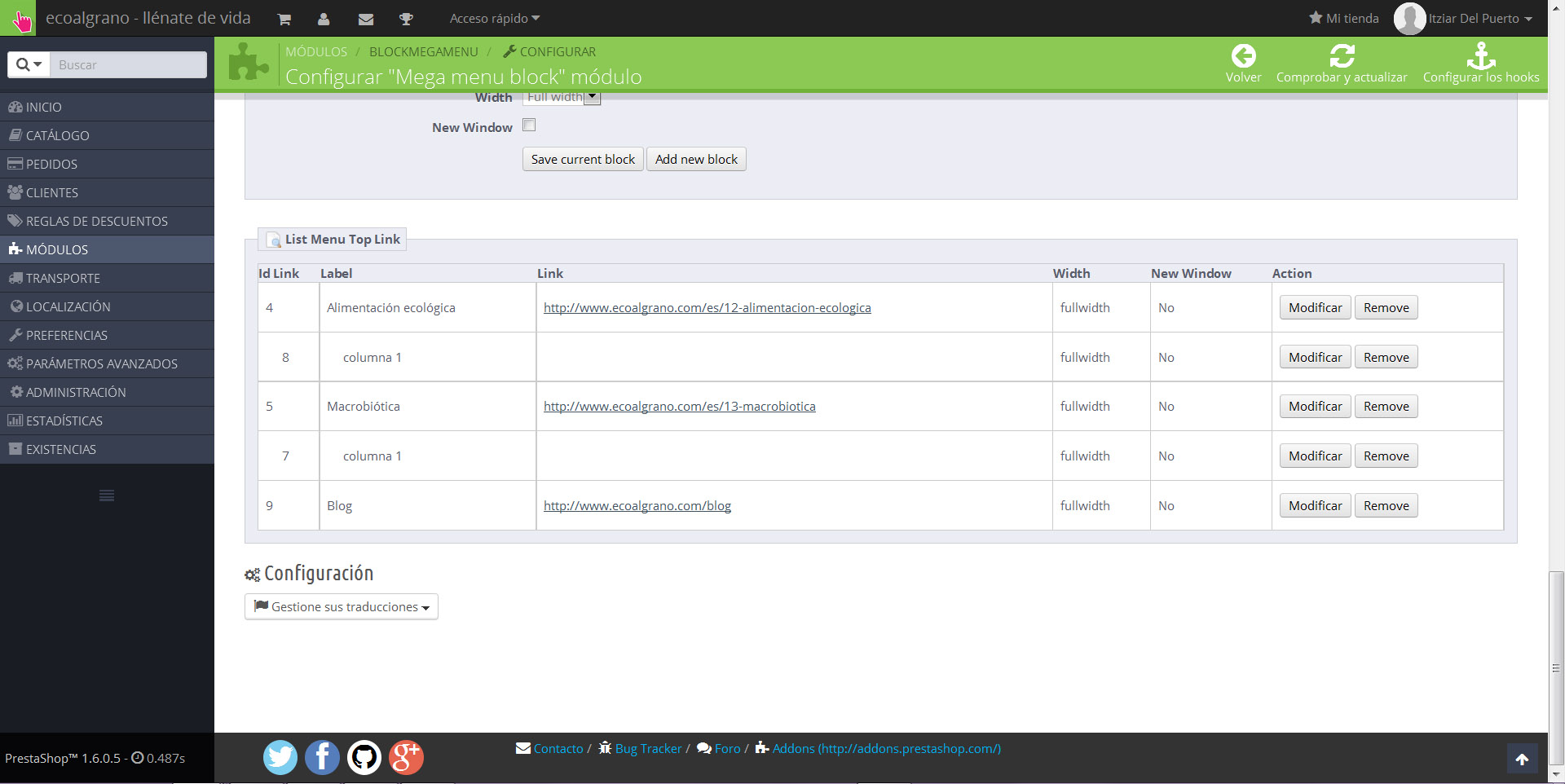Remove the Macrobiótica menu link
Viewport: 1565px width, 784px height.
(x=1386, y=406)
